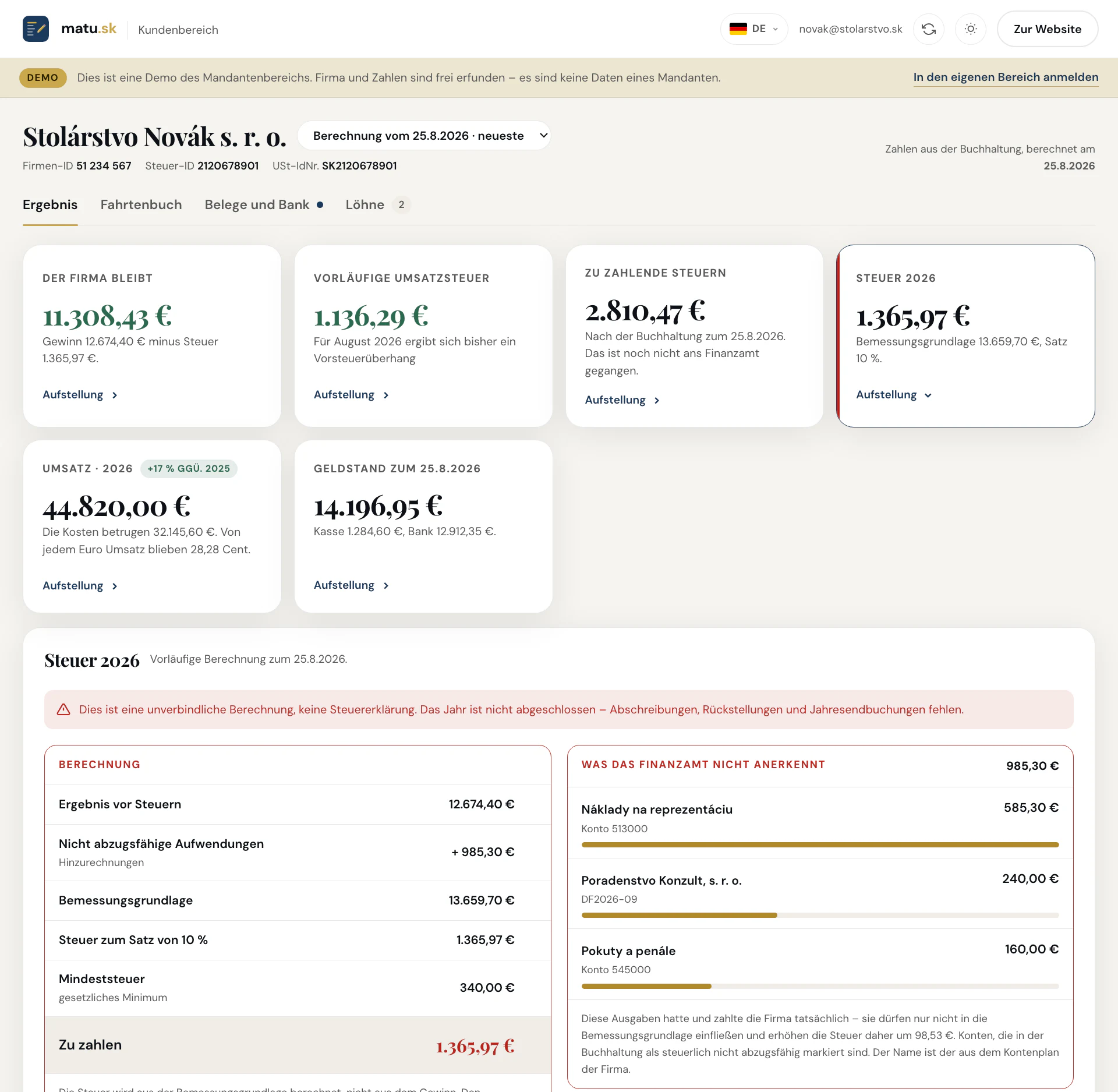Click the Náklady na reprezentáciu entry

point(820,822)
